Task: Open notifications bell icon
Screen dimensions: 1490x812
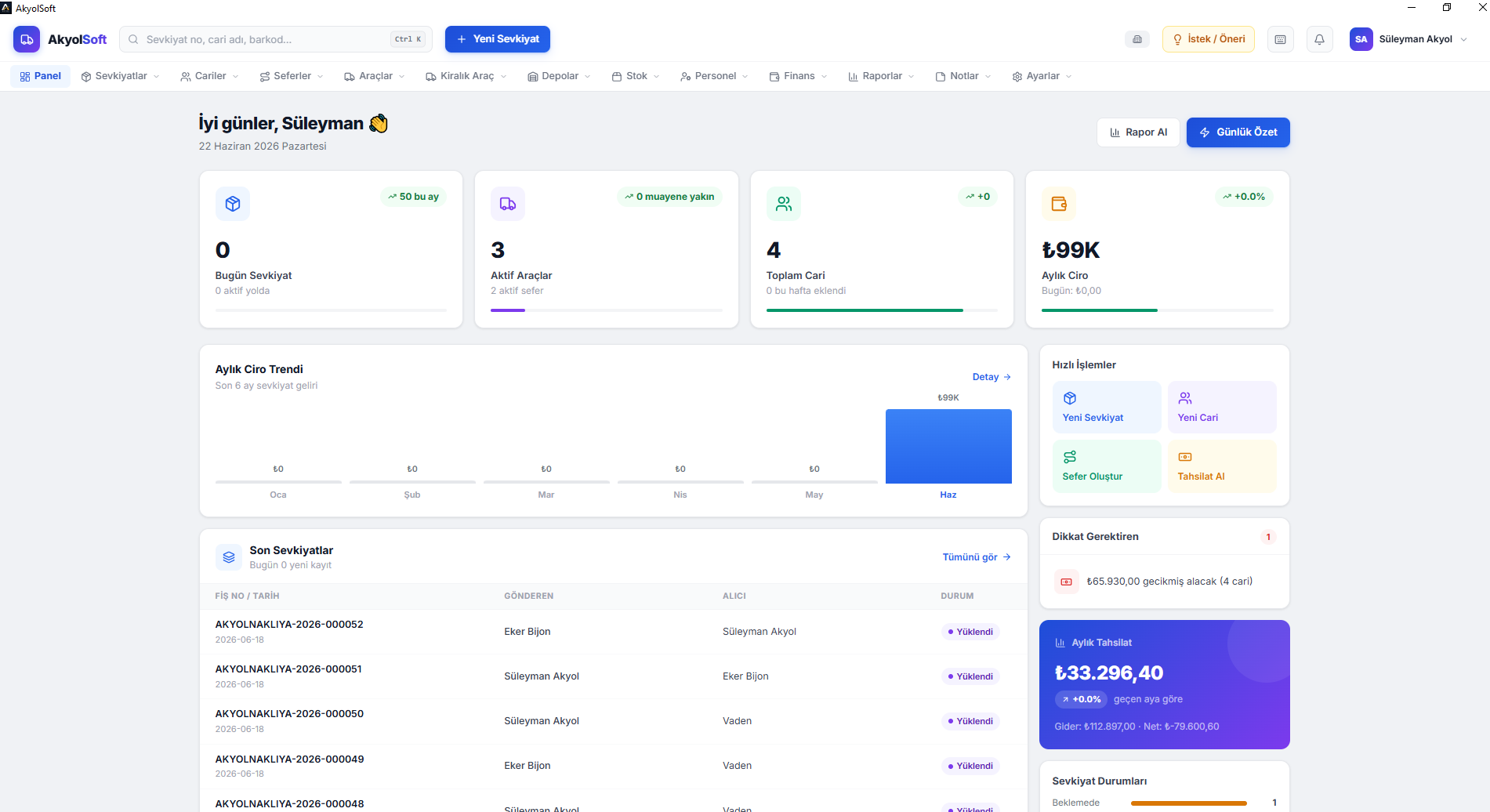Action: 1320,39
